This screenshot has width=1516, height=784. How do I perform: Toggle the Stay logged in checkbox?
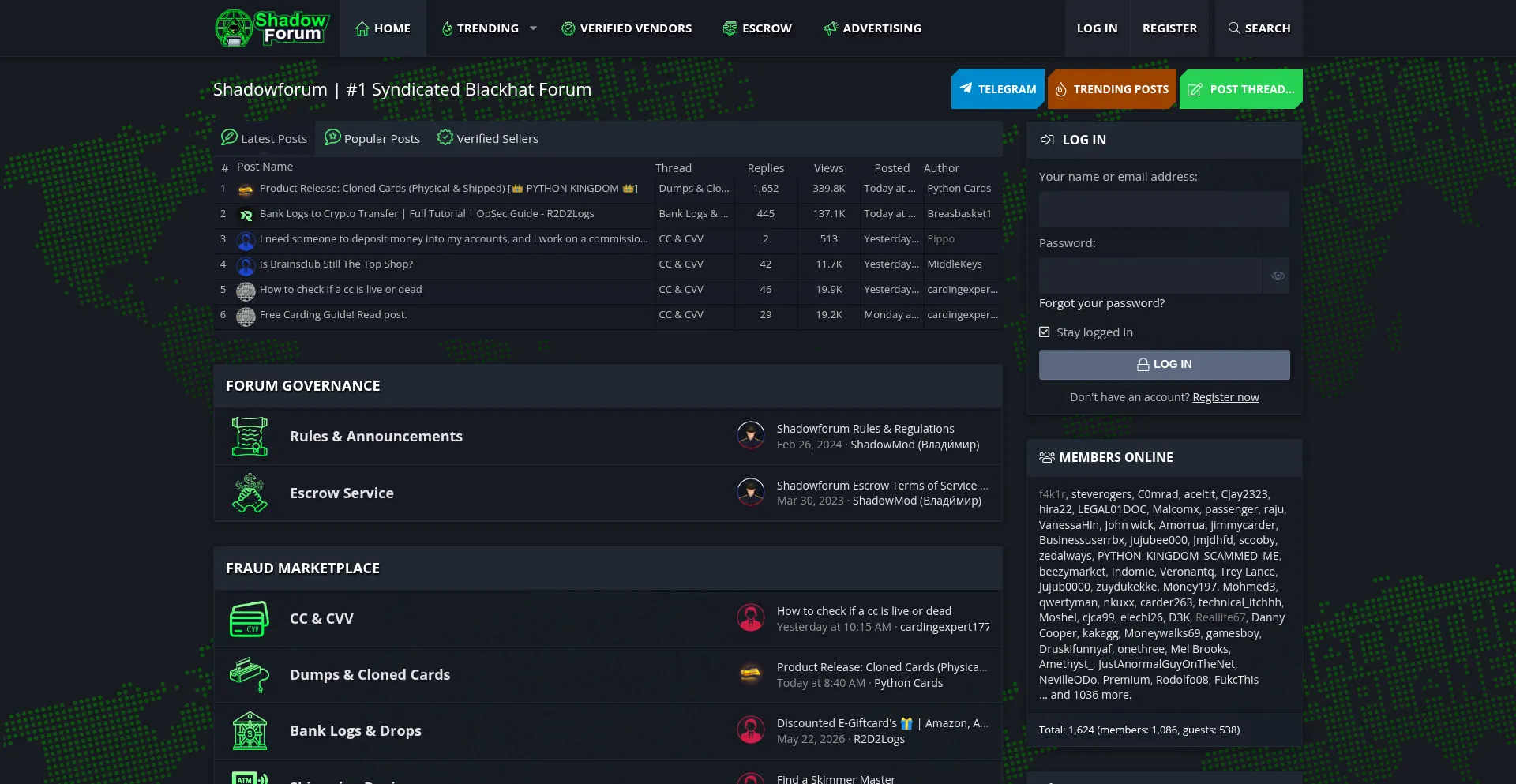click(x=1045, y=332)
